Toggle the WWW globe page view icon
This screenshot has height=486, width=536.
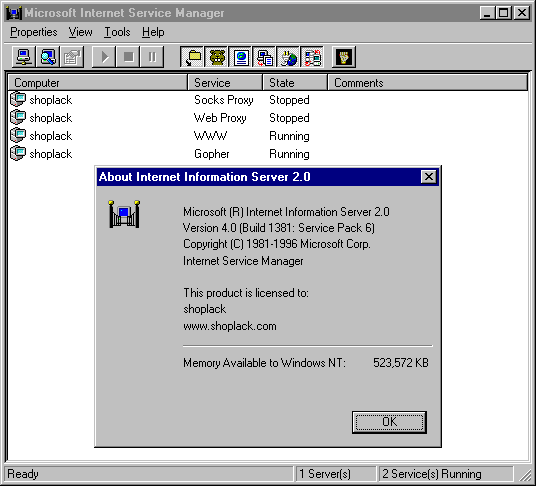coord(241,57)
